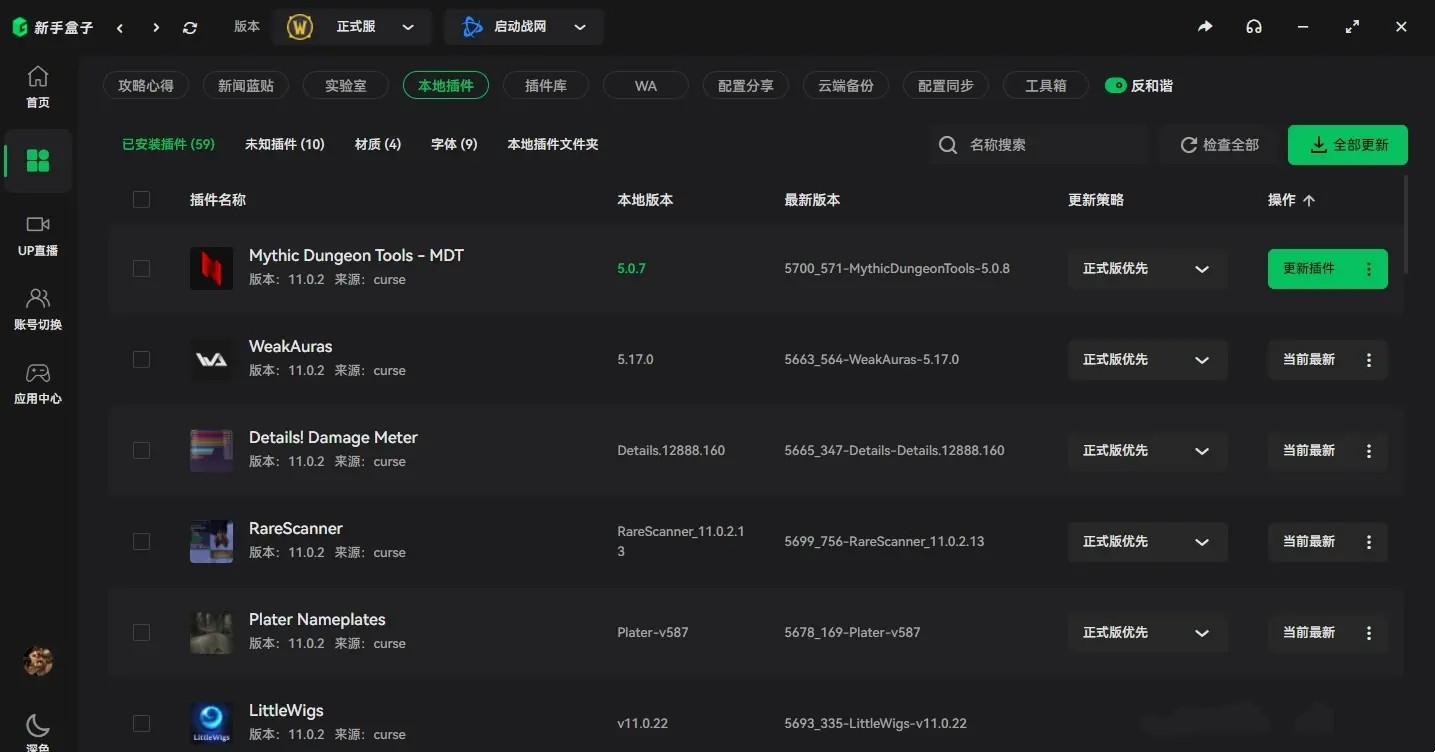Click the share arrow icon
Screen dimensions: 1435x752
pos(1205,27)
